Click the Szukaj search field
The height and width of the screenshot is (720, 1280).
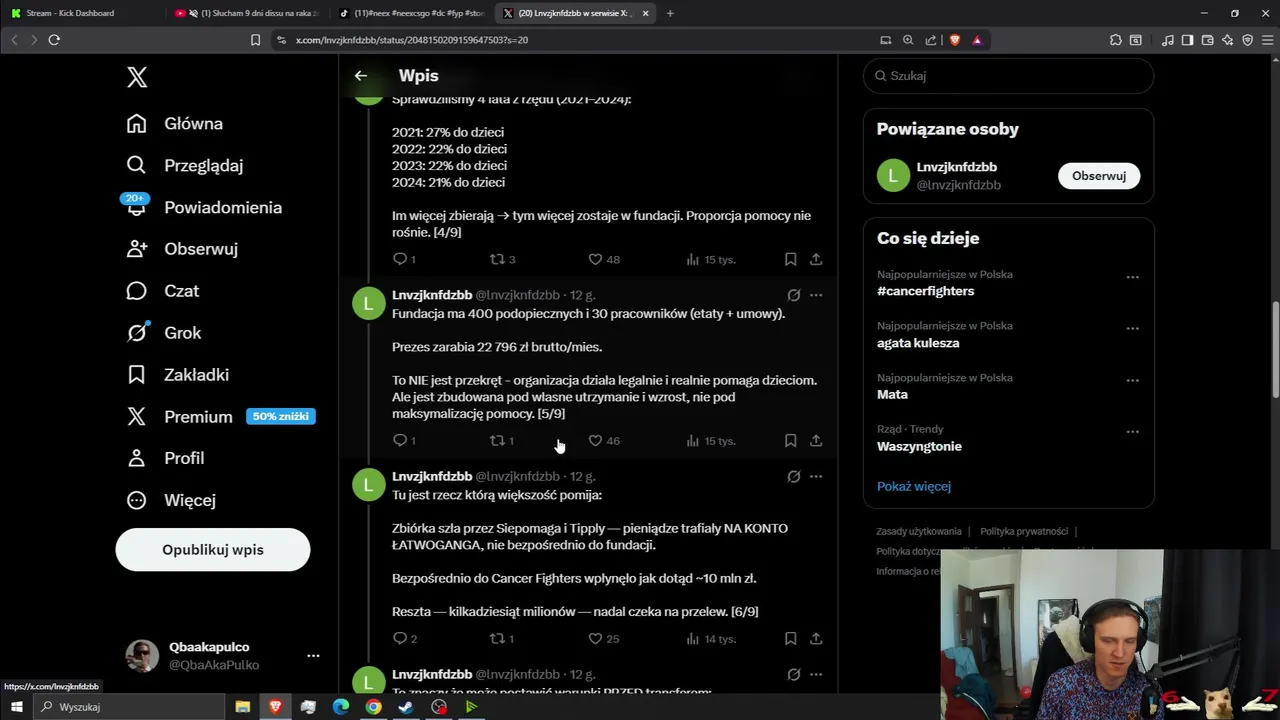[1008, 76]
